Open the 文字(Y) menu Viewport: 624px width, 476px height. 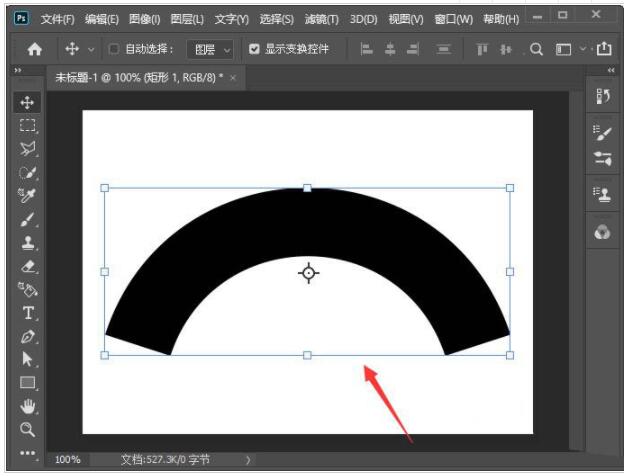231,19
